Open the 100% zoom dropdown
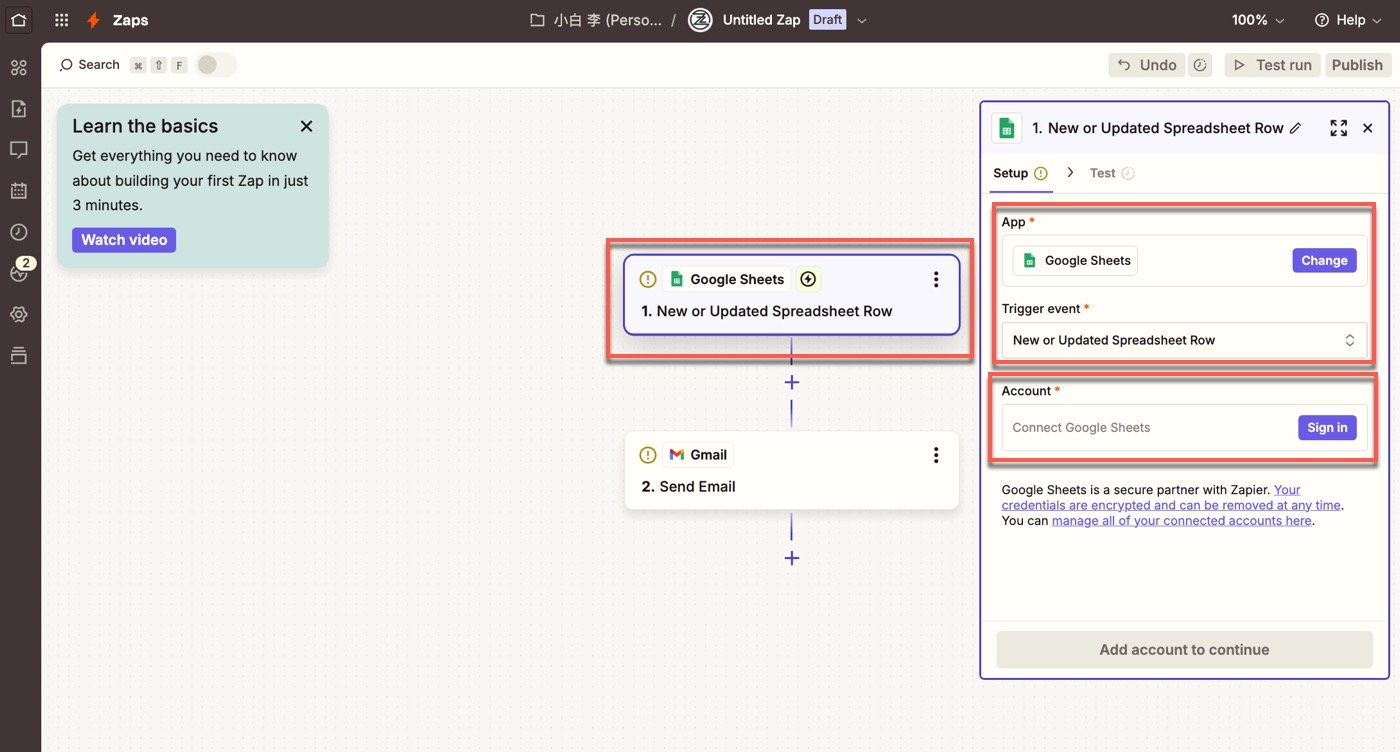 (x=1258, y=20)
